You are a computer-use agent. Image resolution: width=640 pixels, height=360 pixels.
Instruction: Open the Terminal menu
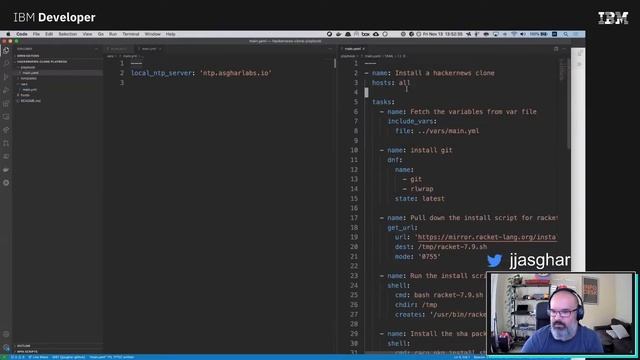tap(131, 34)
